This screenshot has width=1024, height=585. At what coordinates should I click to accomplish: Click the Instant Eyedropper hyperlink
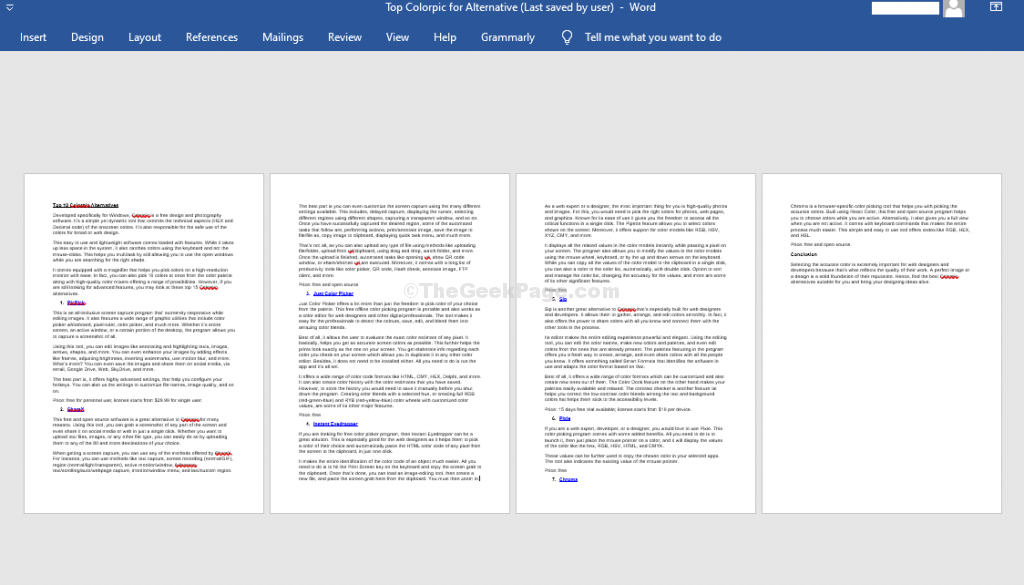point(336,423)
